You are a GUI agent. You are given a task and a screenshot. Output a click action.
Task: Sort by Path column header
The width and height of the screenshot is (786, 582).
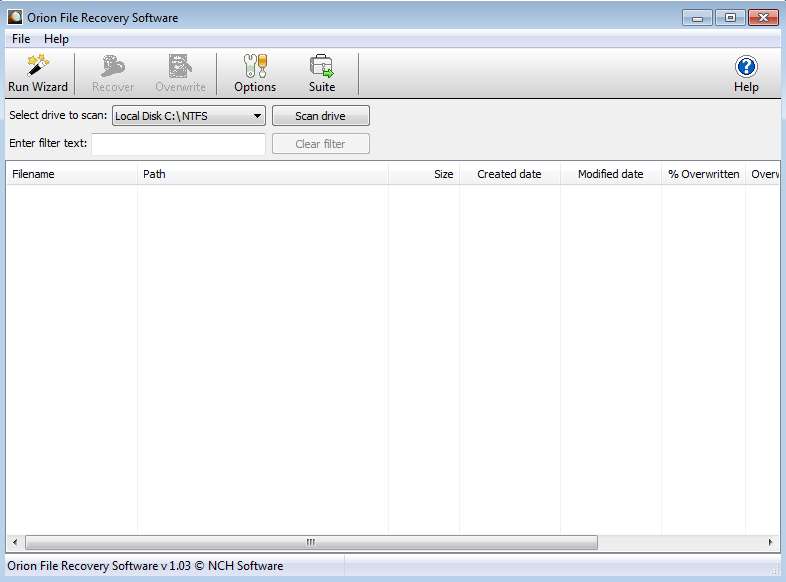click(x=263, y=174)
